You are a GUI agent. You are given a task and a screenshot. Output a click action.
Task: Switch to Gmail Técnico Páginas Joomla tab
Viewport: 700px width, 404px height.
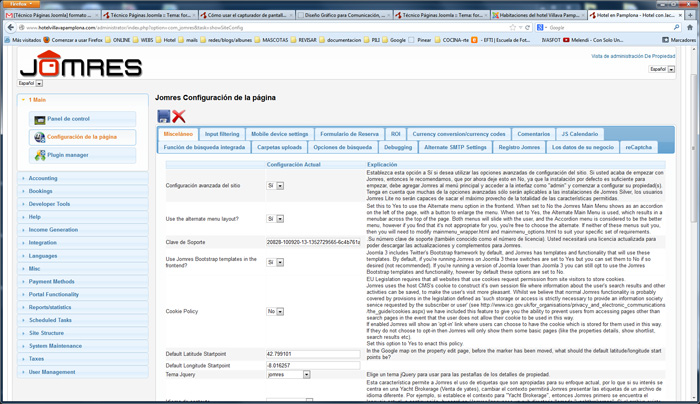click(x=52, y=15)
